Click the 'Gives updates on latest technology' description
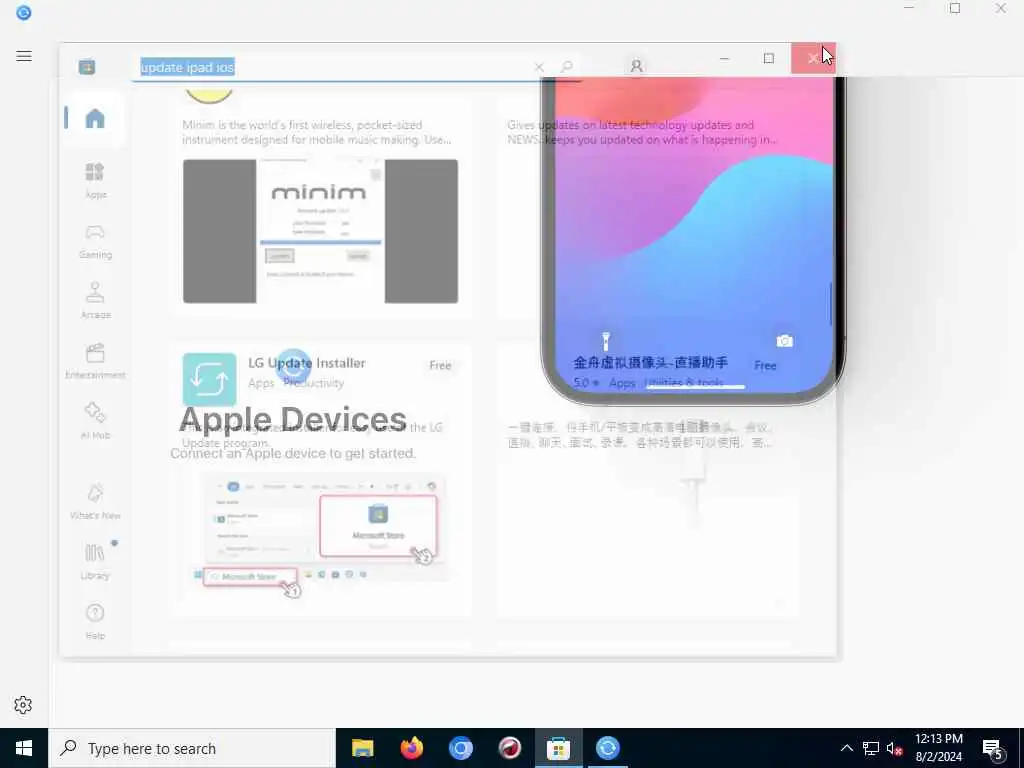This screenshot has width=1024, height=768. (x=642, y=132)
